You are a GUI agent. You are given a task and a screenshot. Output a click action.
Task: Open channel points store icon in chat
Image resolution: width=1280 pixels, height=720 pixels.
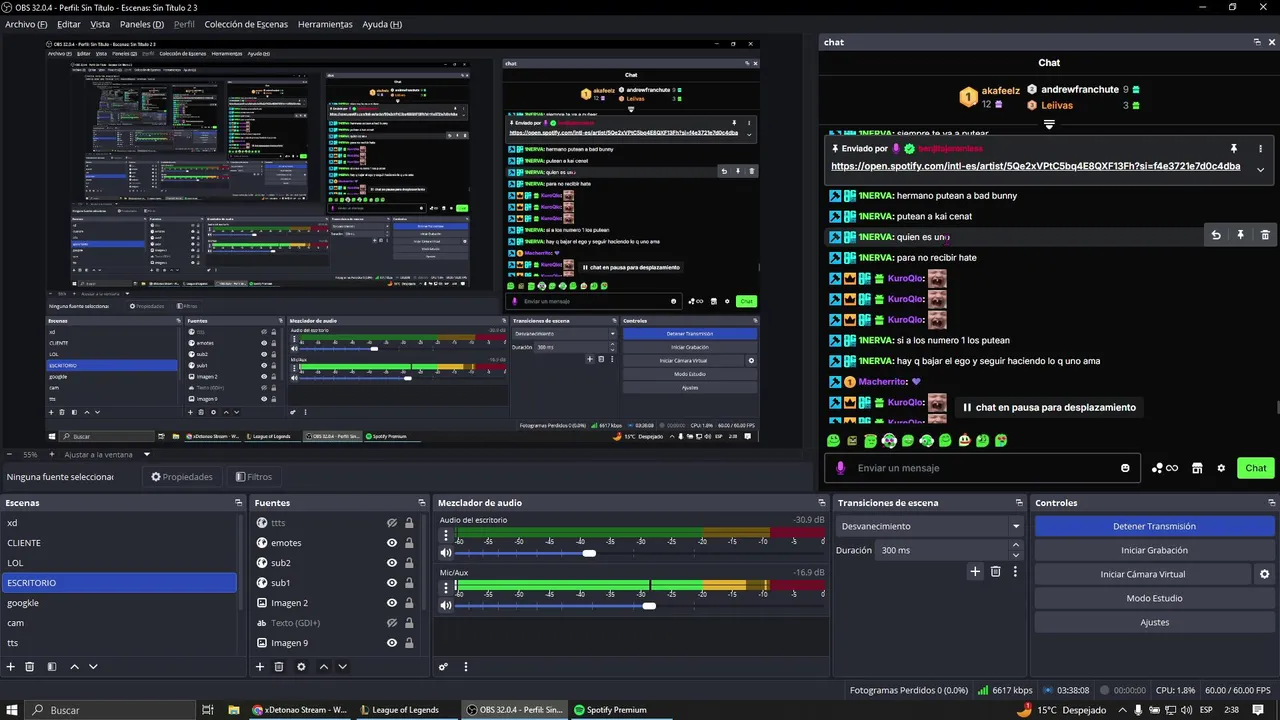pos(1197,468)
